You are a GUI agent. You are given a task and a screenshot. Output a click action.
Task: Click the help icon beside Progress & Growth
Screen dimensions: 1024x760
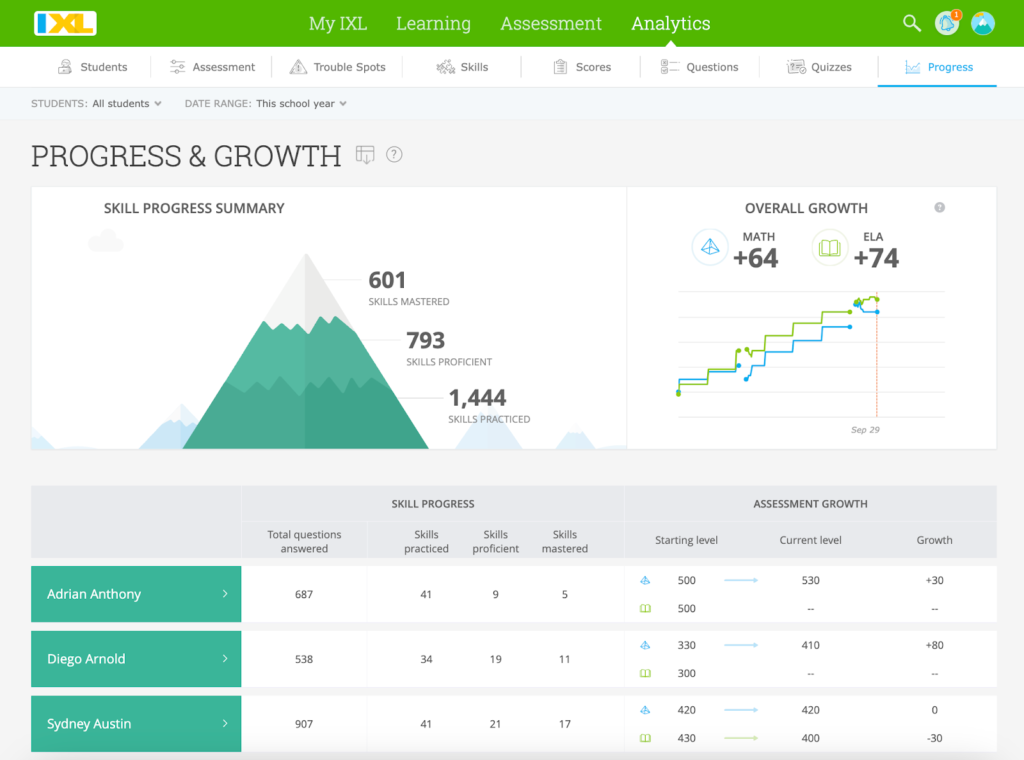(x=394, y=155)
